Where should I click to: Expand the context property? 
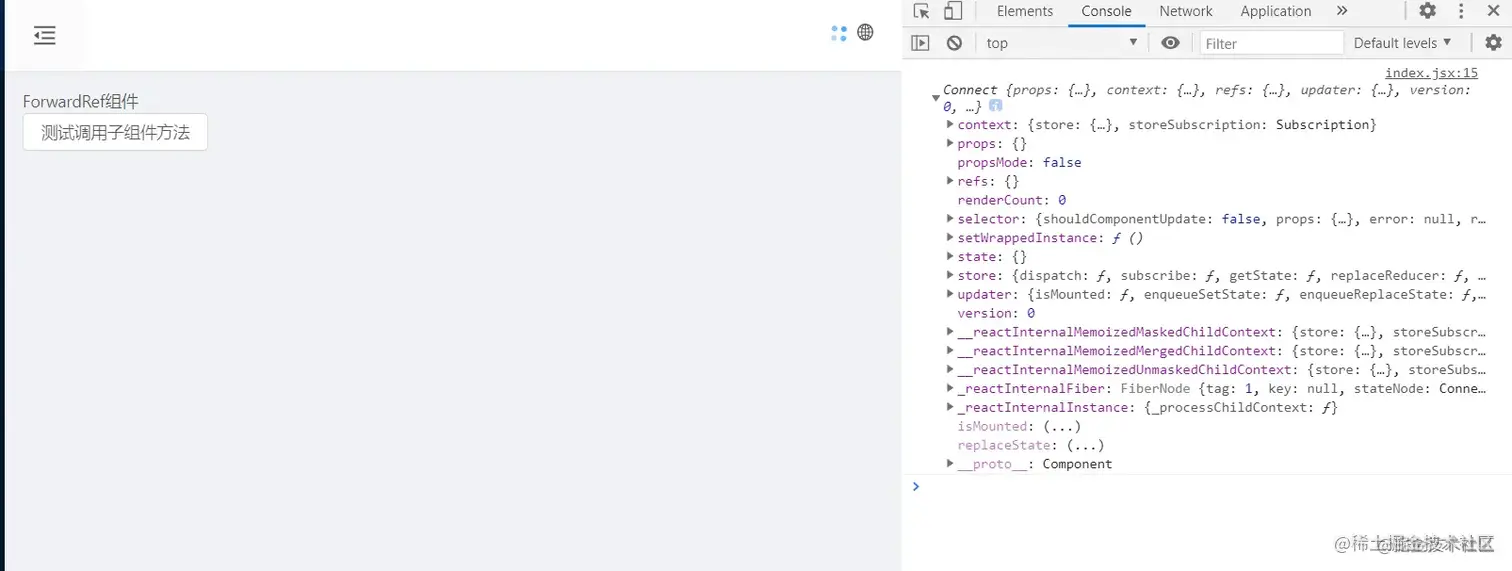(x=950, y=125)
